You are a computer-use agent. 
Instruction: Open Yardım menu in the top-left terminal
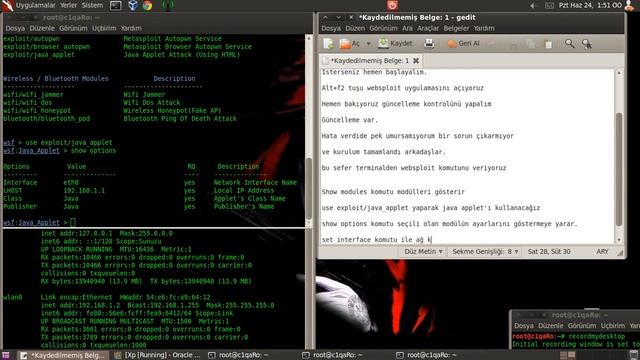pyautogui.click(x=131, y=28)
